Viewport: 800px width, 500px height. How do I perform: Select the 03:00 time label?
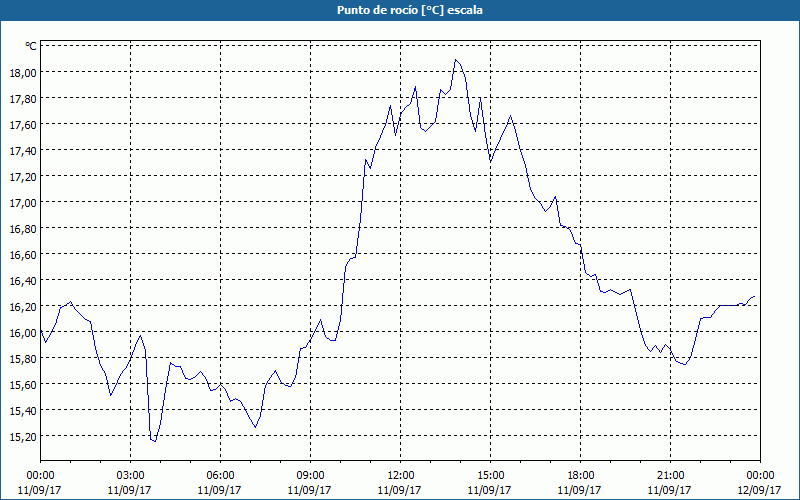click(x=130, y=476)
